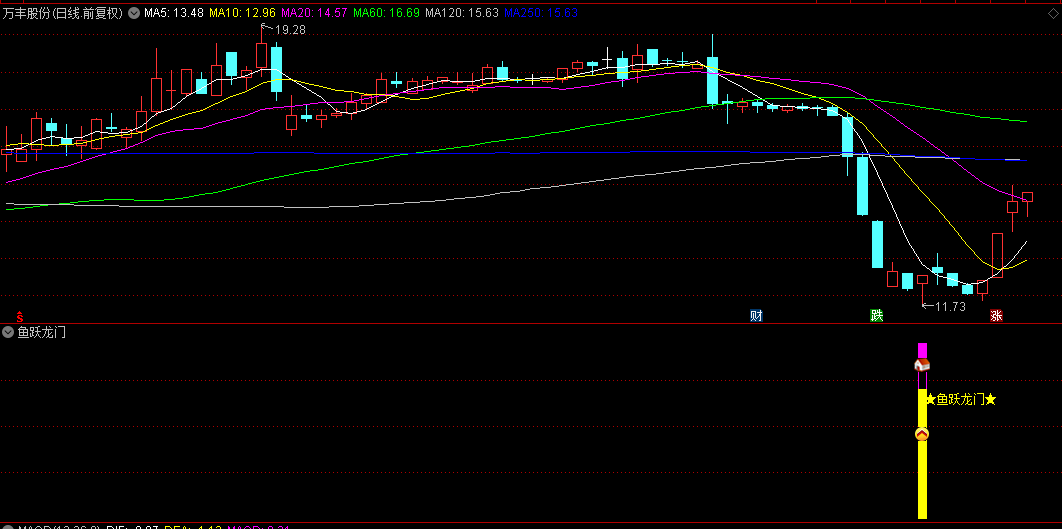Click the diamond icon in the top-right corner
Viewport: 1062px width, 529px height.
click(1052, 12)
